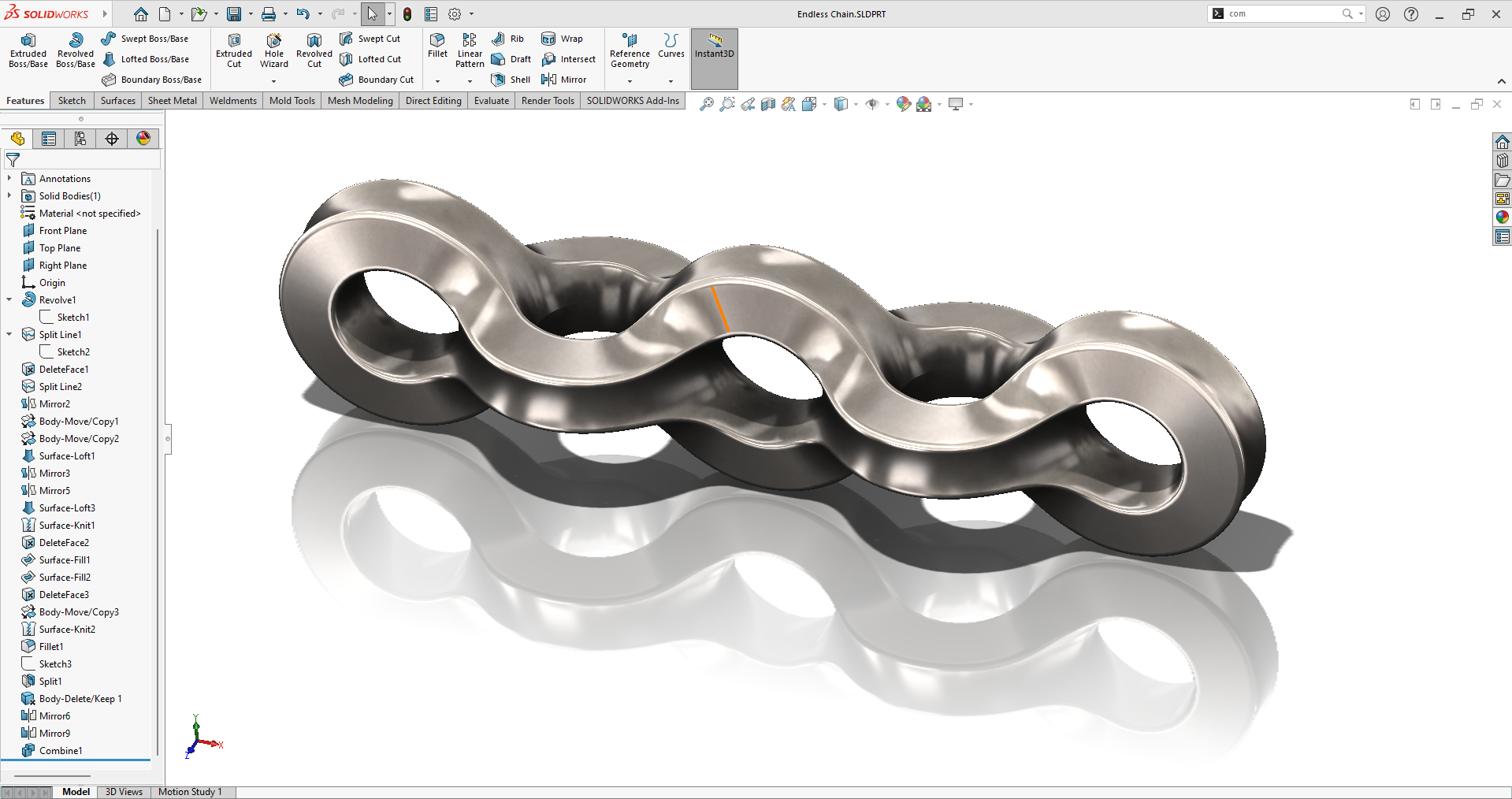
Task: Click the Zoom to Fit icon
Action: click(x=707, y=104)
